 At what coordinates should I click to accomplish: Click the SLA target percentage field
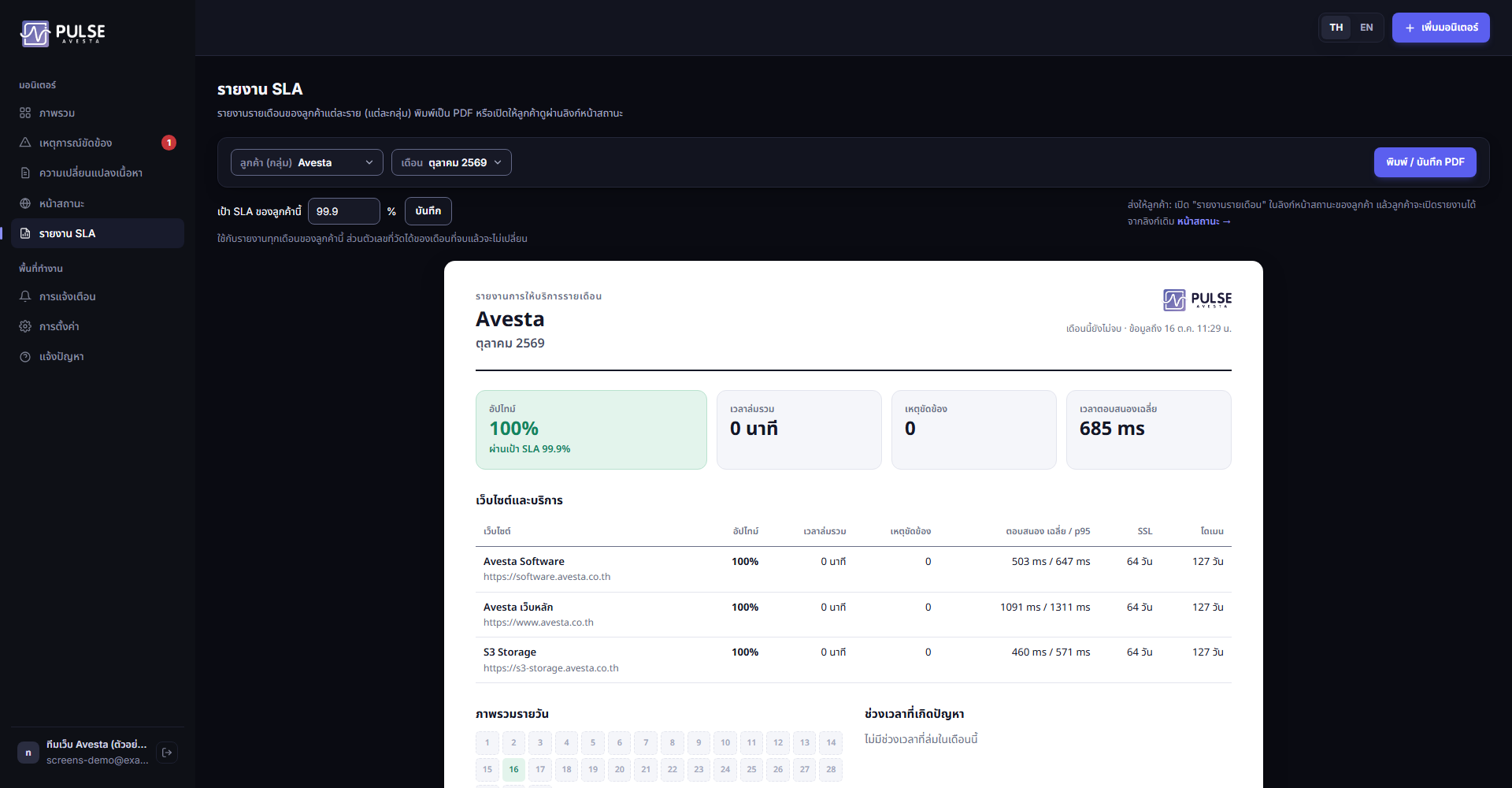(x=344, y=211)
